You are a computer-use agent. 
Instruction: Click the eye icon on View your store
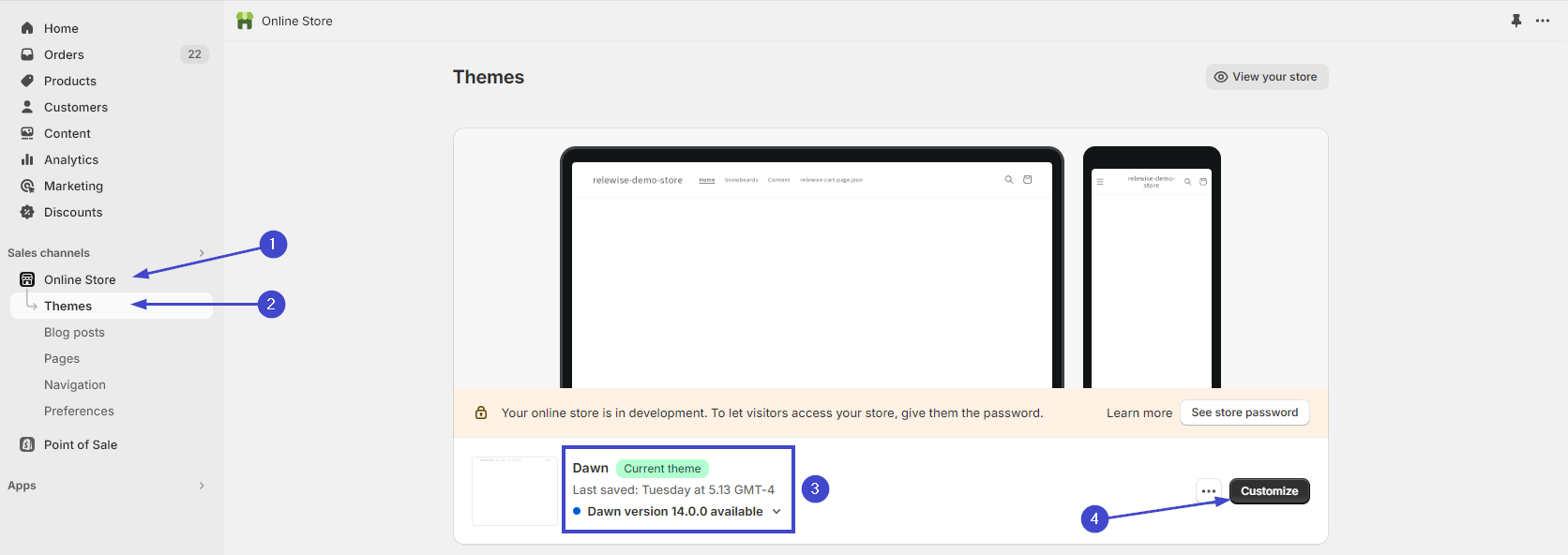coord(1221,77)
